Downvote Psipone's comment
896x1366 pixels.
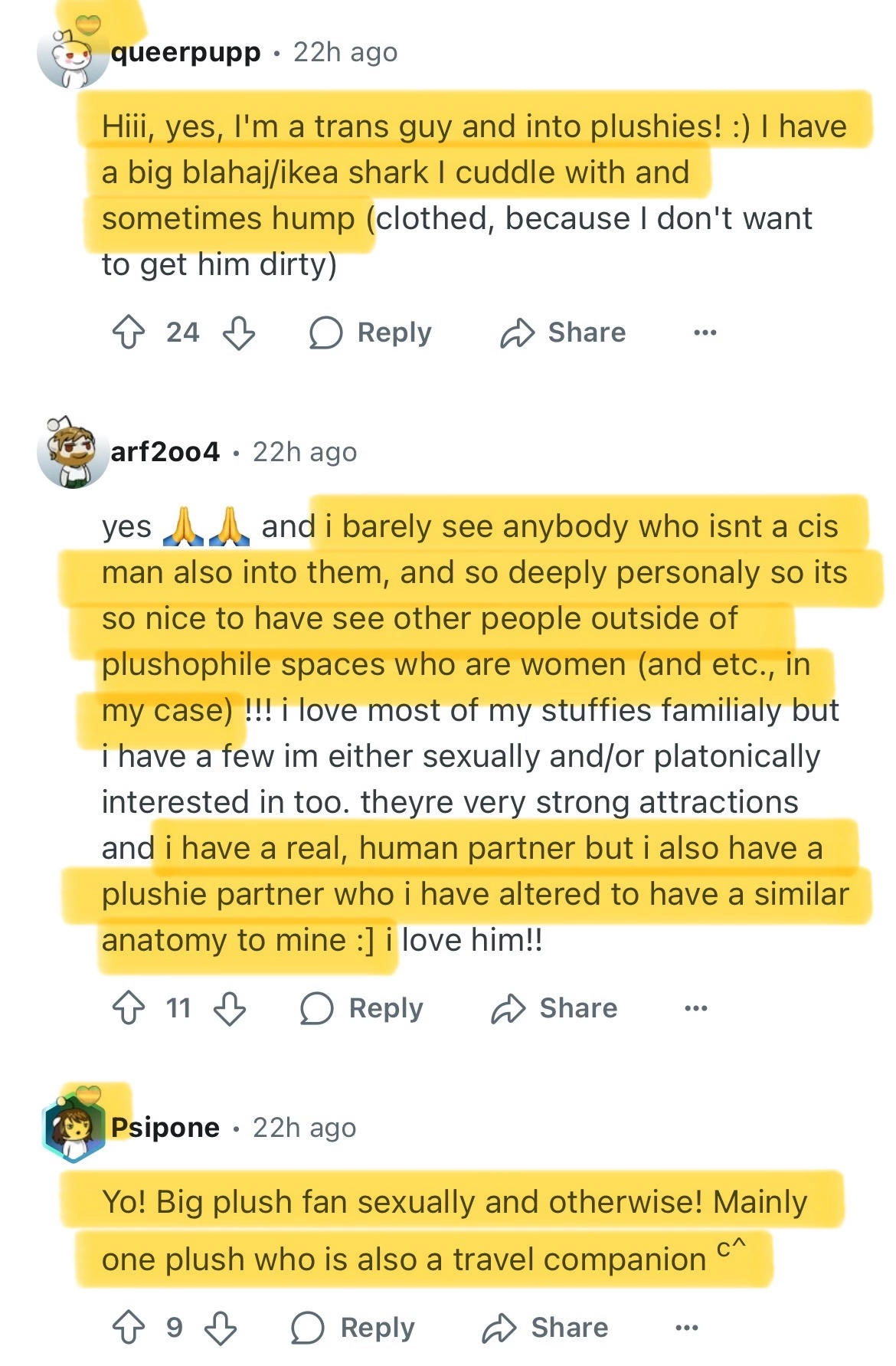(x=221, y=1328)
